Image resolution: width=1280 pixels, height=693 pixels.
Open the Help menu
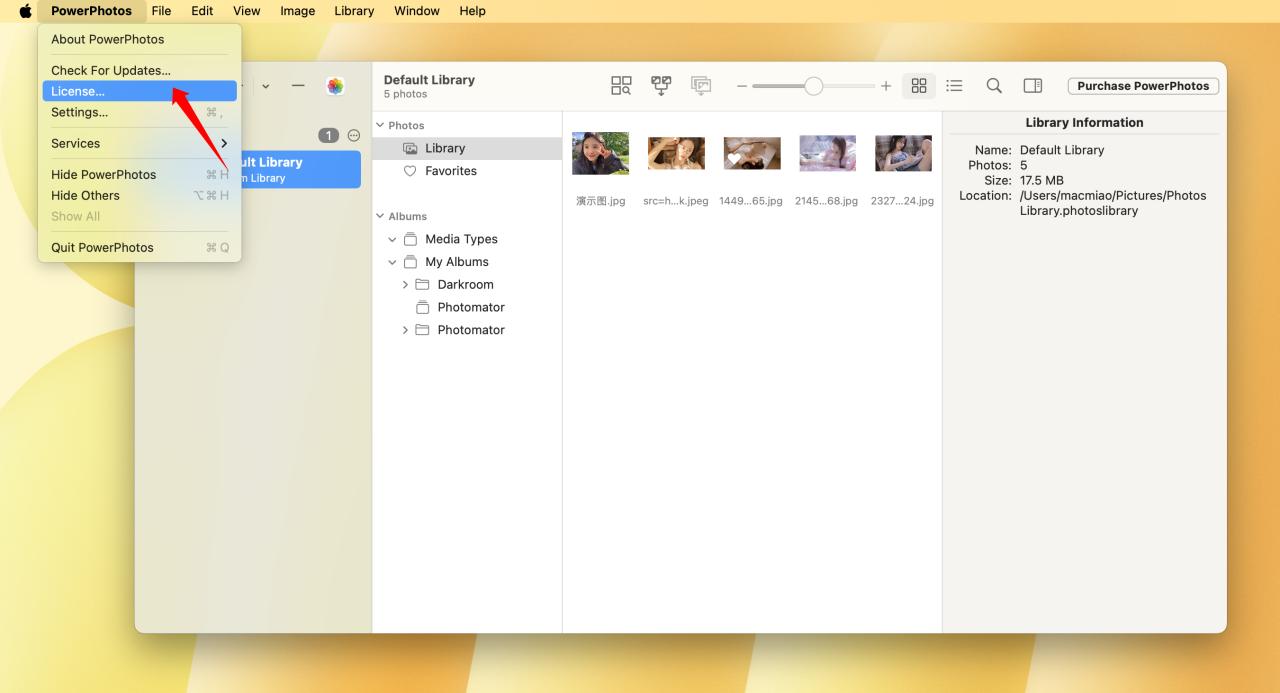coord(472,11)
